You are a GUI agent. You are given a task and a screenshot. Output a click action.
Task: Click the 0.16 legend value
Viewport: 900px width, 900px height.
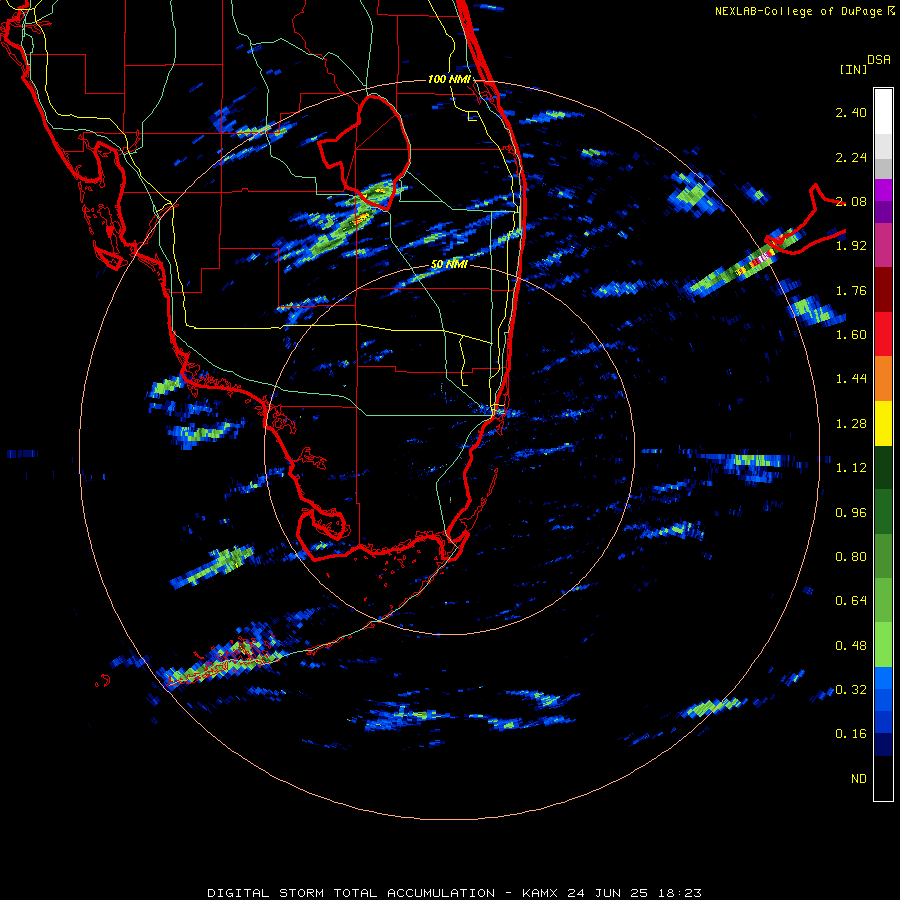tap(851, 734)
